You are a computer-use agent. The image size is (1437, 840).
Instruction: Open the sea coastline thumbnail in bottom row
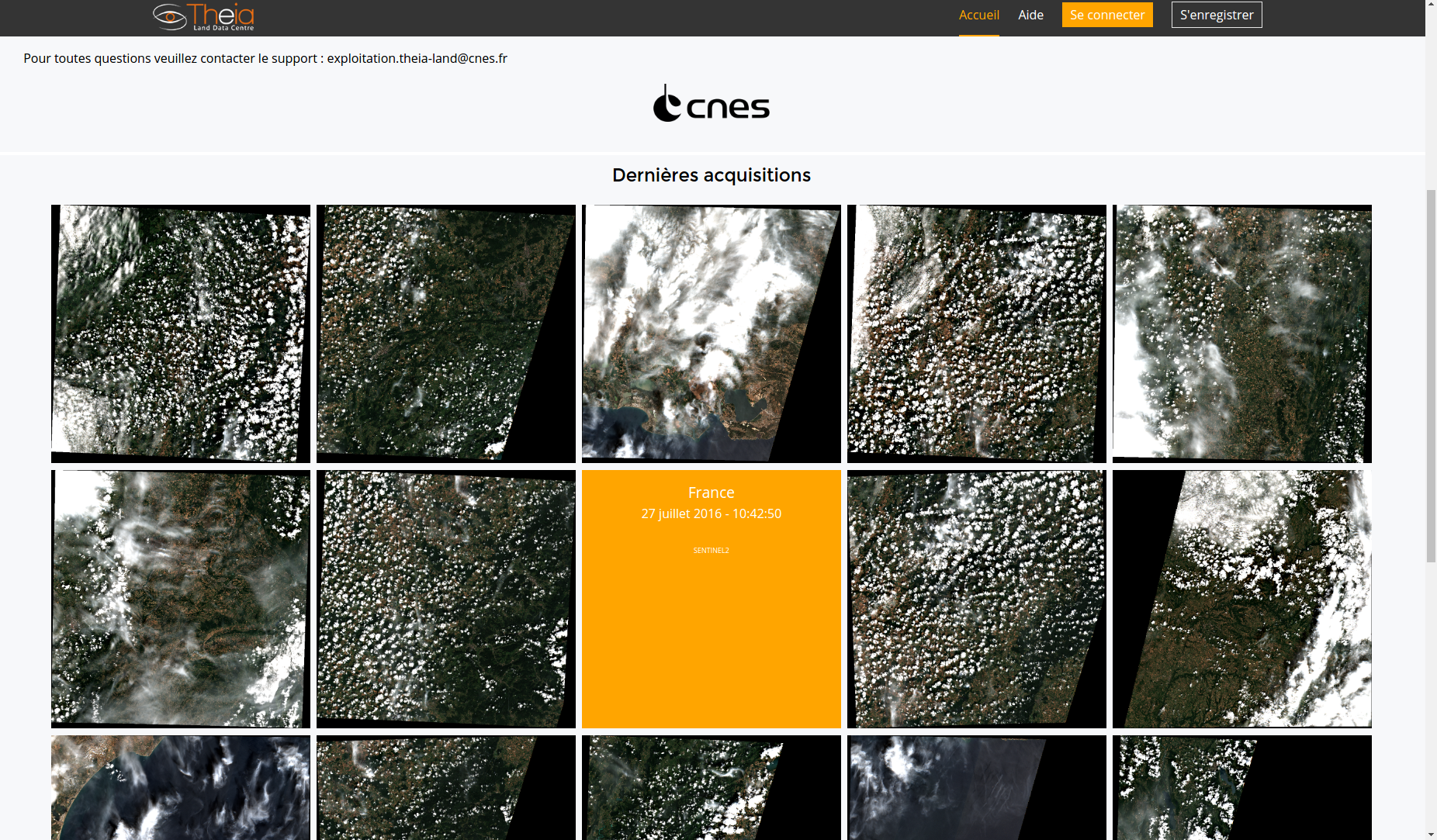181,787
